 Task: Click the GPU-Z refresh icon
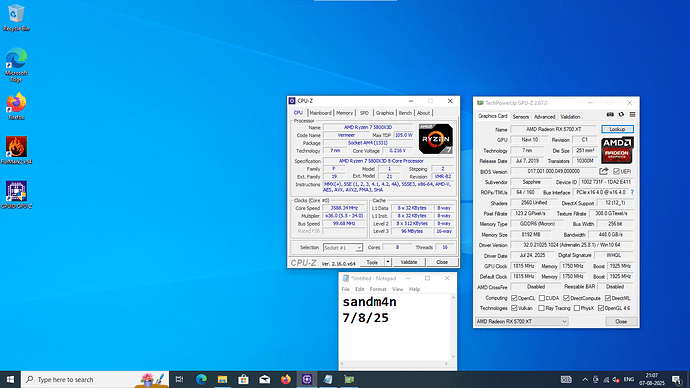621,114
